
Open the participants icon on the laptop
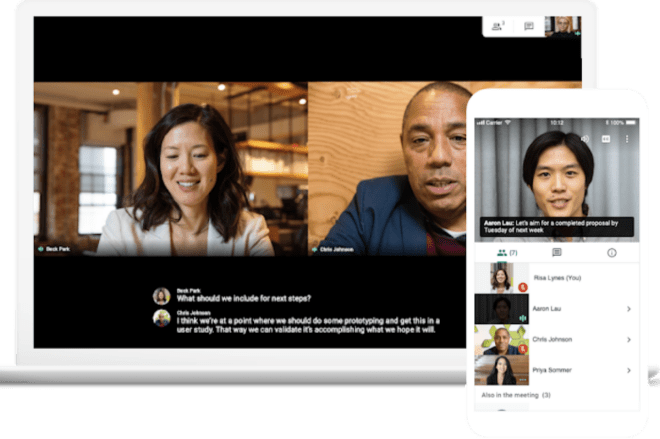pyautogui.click(x=497, y=26)
